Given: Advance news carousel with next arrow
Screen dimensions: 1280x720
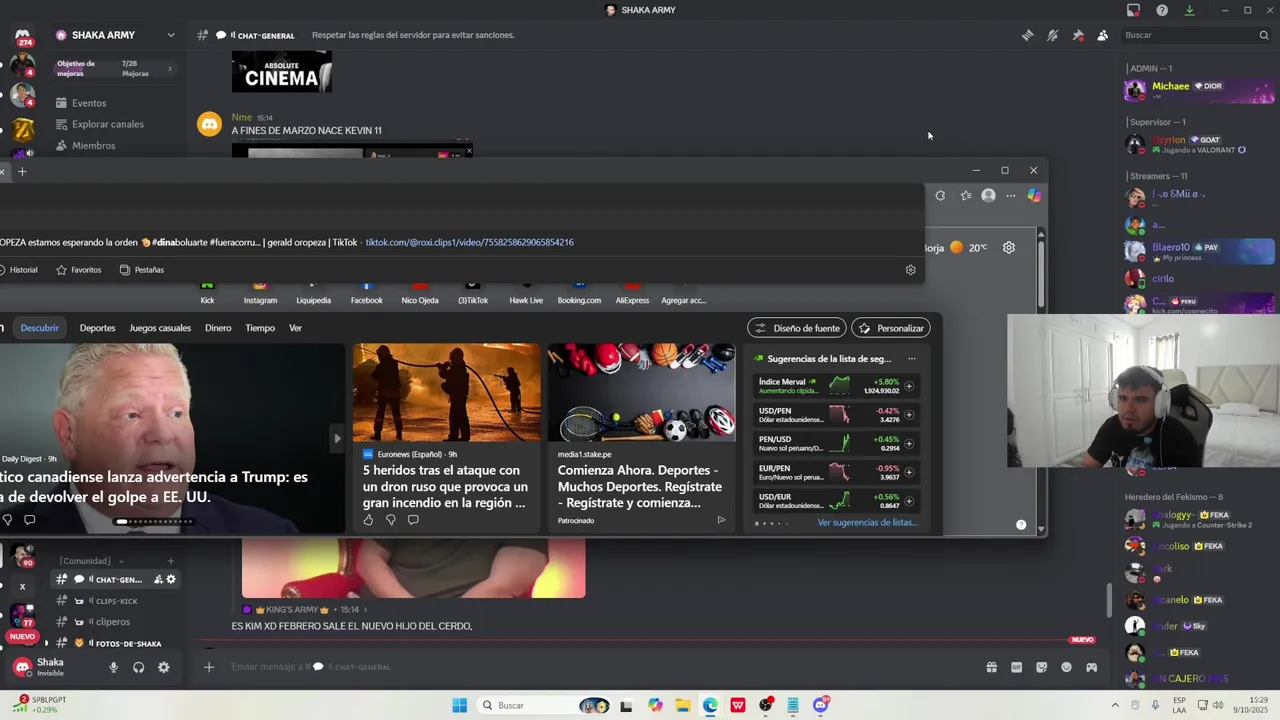Looking at the screenshot, I should (337, 438).
